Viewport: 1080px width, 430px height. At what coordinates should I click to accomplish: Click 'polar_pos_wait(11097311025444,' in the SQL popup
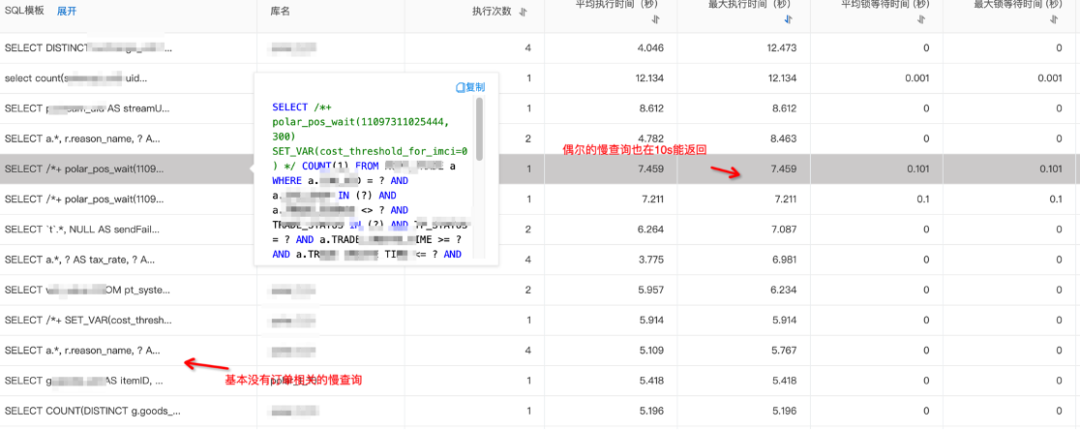[x=360, y=122]
